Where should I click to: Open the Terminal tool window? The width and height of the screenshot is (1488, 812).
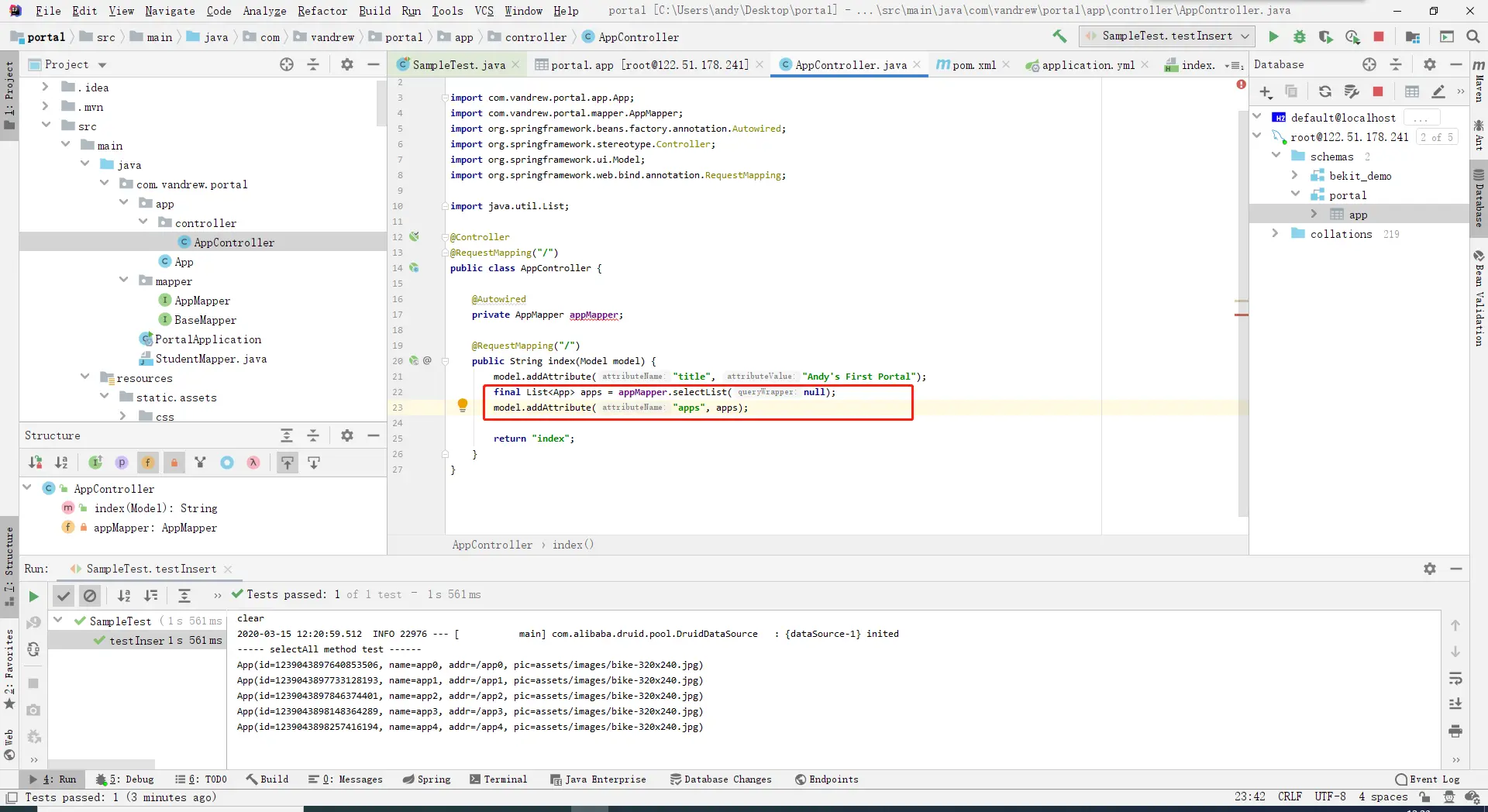coord(498,779)
